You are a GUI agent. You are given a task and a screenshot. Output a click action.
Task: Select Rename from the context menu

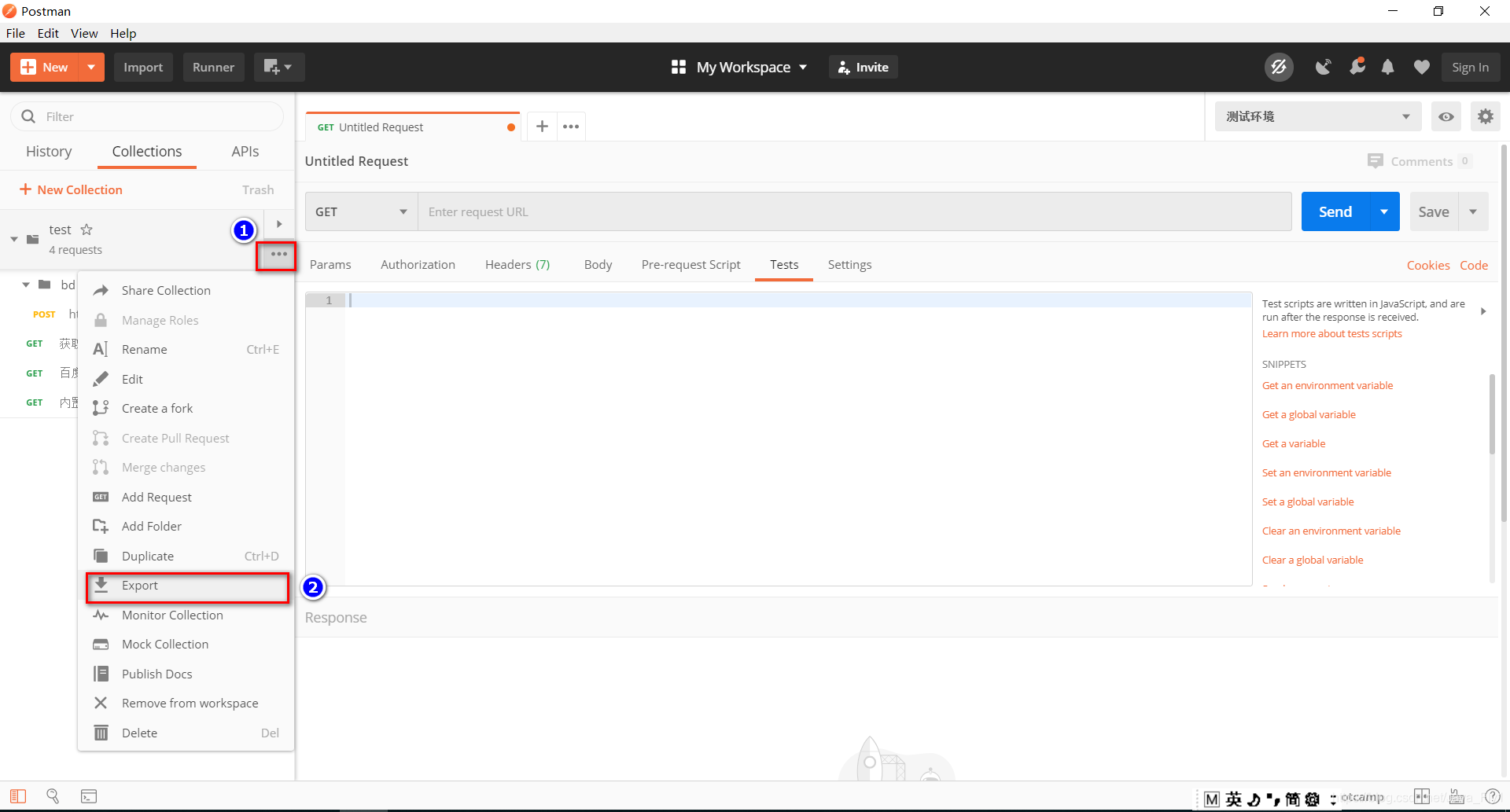click(186, 349)
